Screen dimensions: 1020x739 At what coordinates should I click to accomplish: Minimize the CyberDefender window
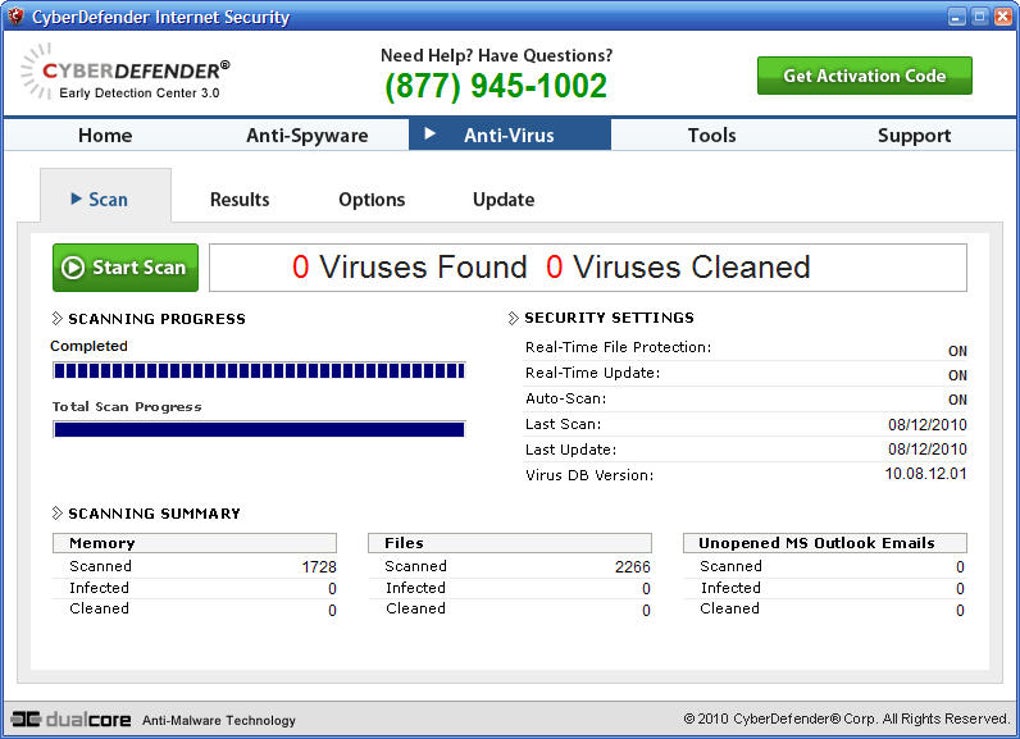(957, 17)
